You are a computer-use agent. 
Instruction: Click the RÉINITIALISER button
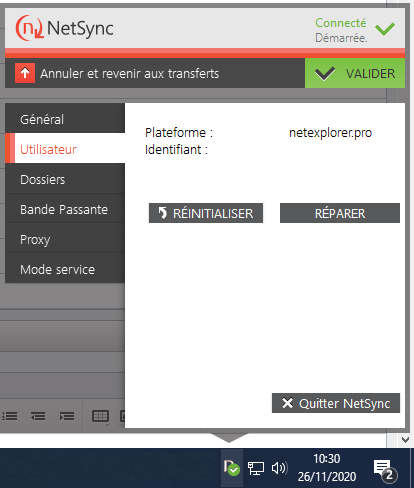click(206, 213)
